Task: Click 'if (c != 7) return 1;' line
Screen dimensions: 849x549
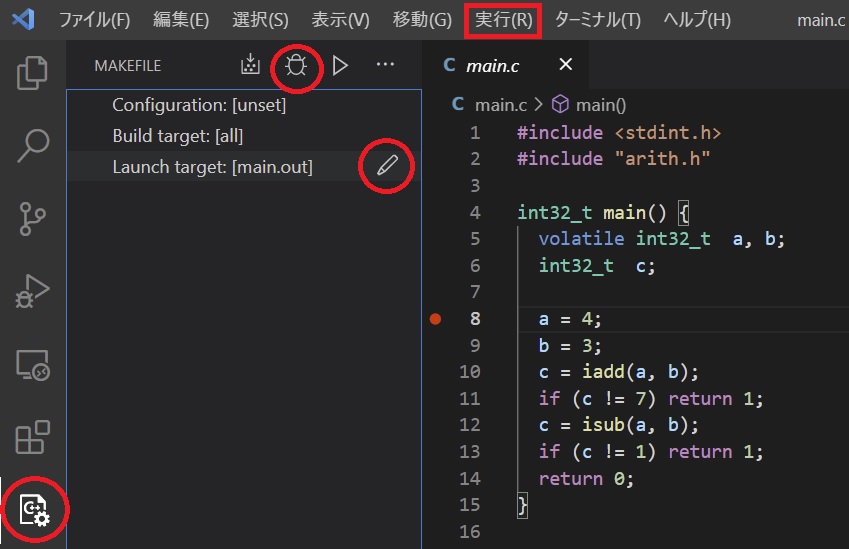Action: [x=651, y=399]
